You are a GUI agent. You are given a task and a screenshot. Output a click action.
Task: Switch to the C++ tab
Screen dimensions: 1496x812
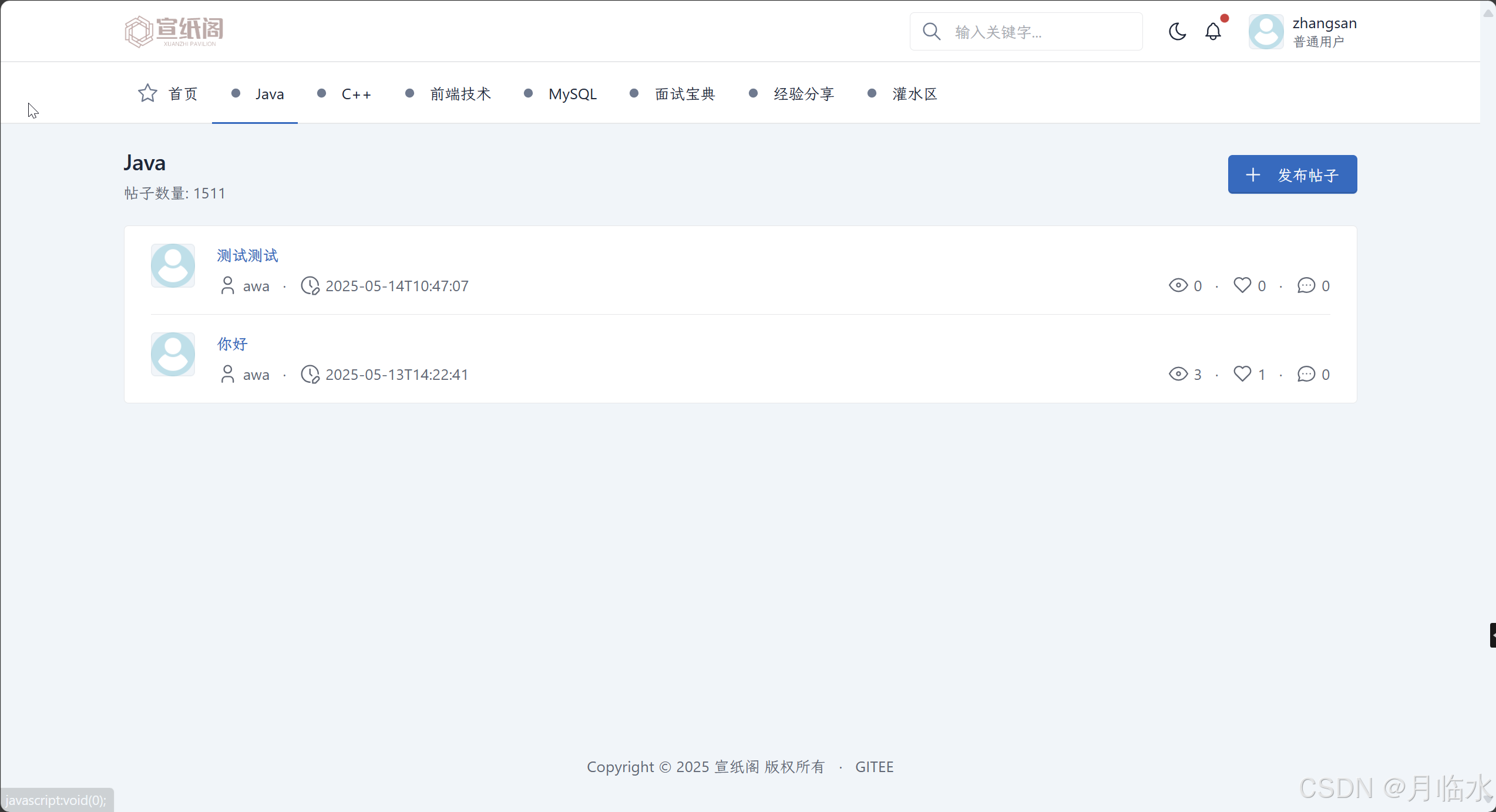[x=356, y=94]
